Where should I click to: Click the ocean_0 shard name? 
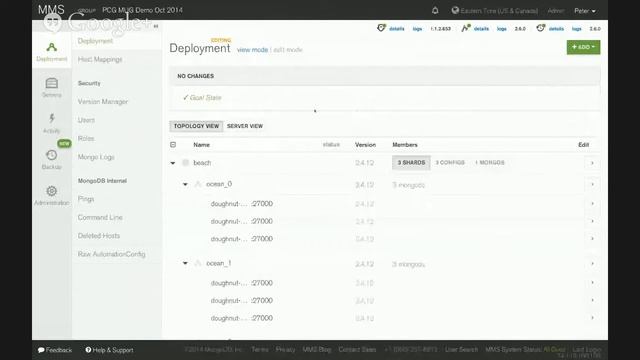(x=219, y=184)
